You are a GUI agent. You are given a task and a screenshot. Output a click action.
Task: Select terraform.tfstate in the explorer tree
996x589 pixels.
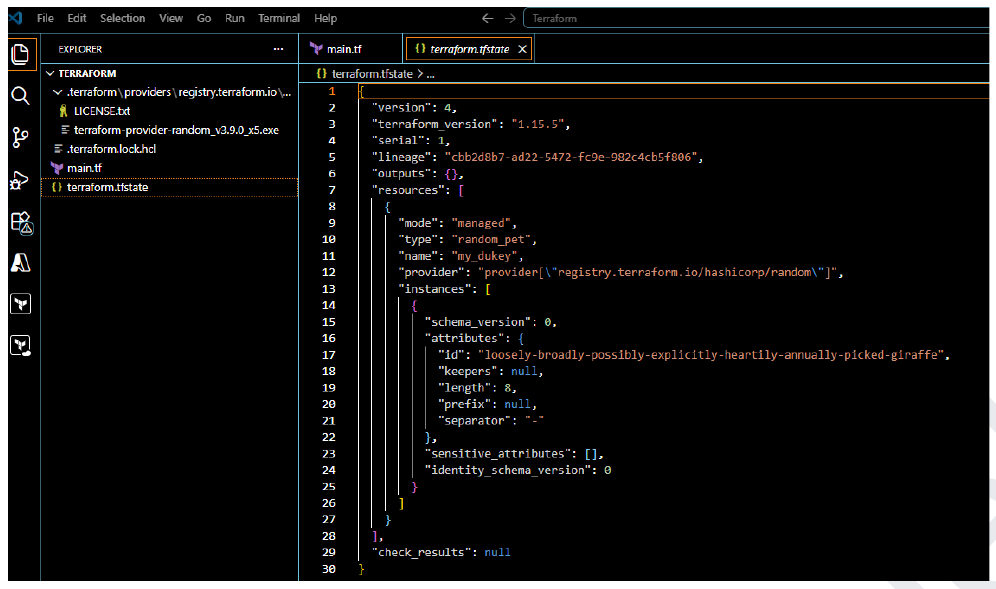click(x=170, y=187)
